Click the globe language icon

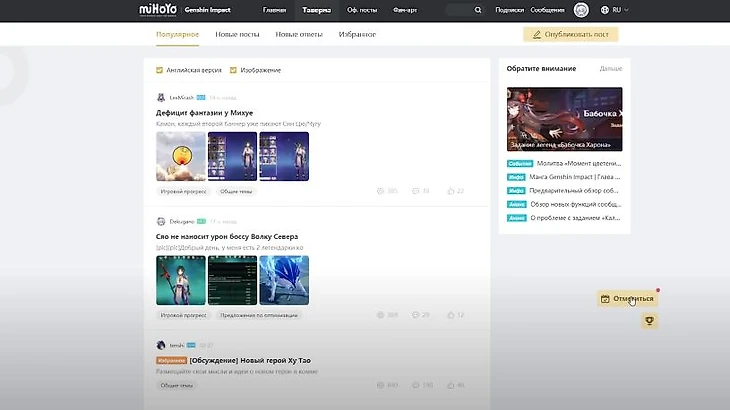(x=605, y=10)
